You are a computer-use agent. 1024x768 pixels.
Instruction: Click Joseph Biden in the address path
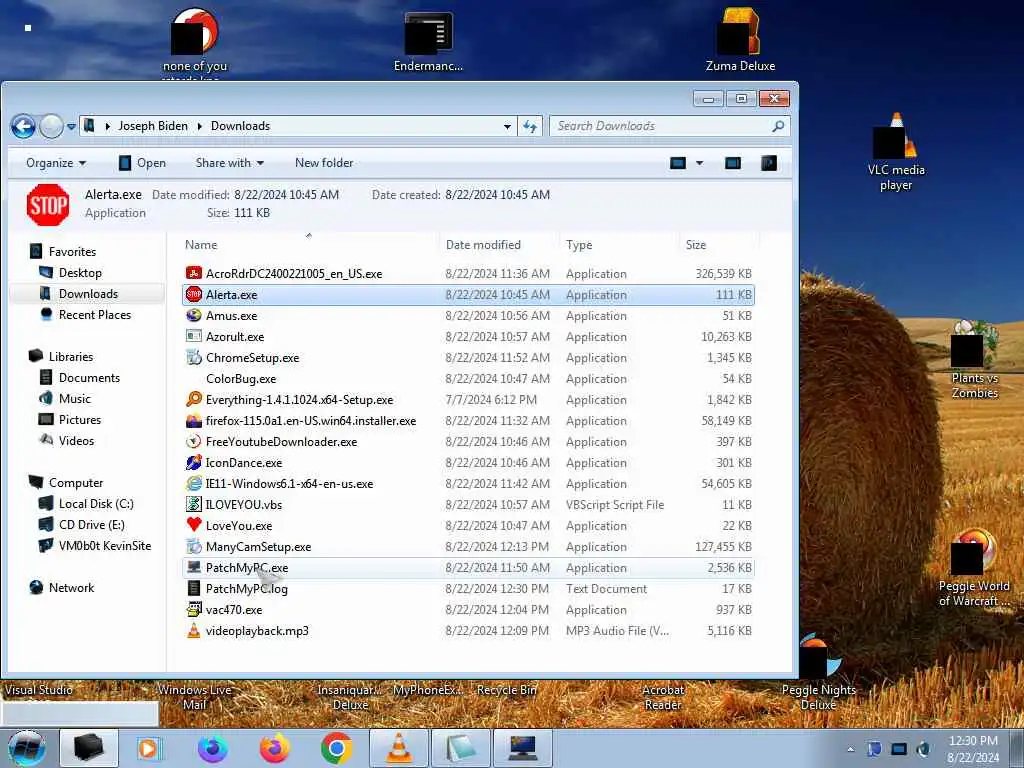coord(153,126)
